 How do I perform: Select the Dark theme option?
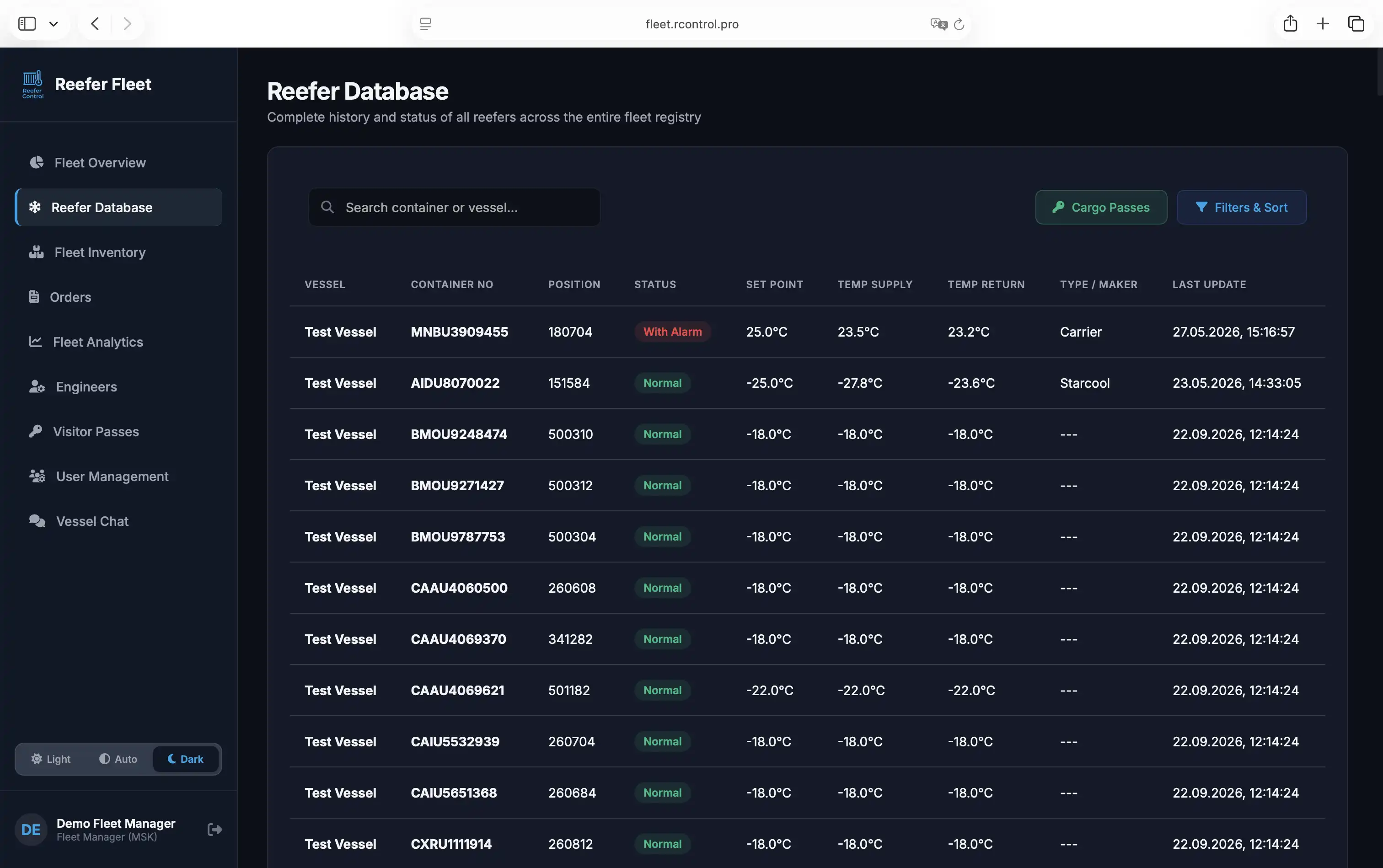coord(185,759)
